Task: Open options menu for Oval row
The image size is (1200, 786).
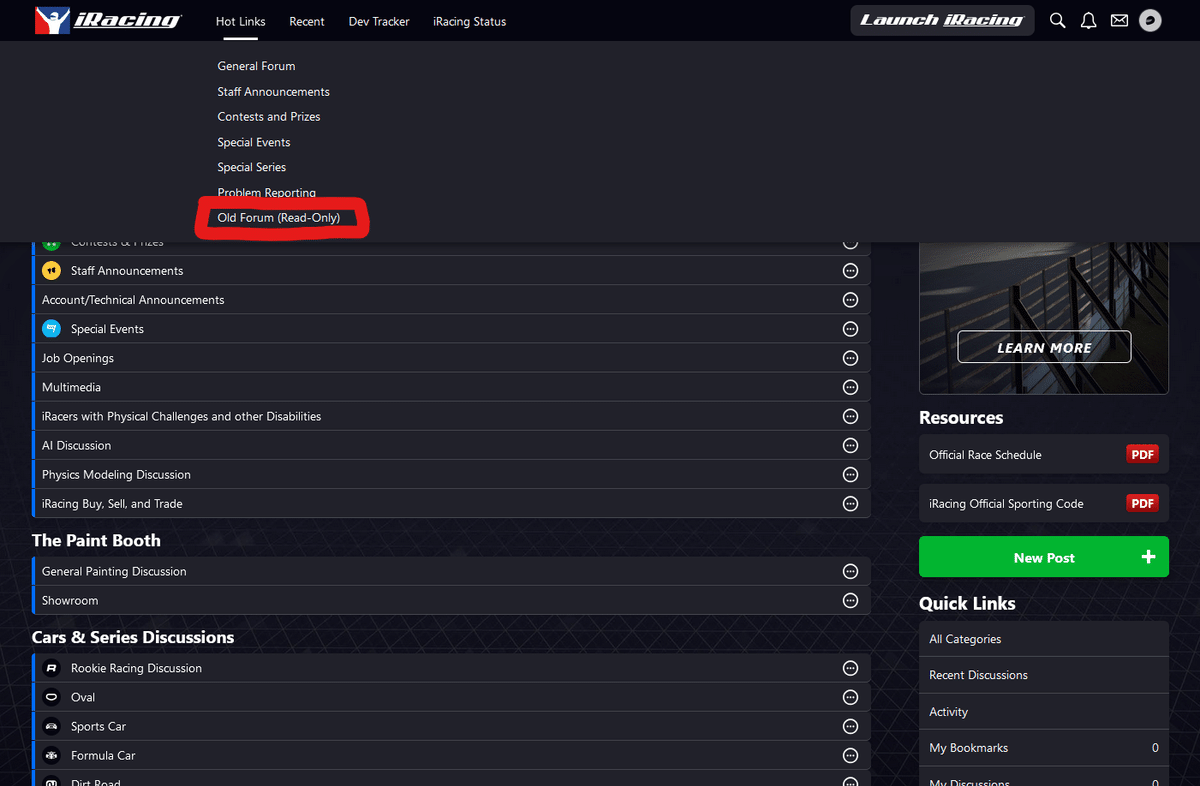Action: click(850, 697)
